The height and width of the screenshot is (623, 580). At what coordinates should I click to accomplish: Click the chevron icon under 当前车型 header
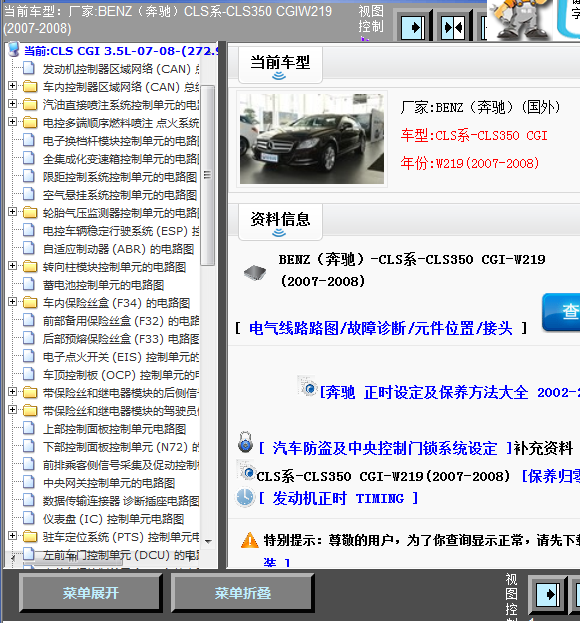279,76
